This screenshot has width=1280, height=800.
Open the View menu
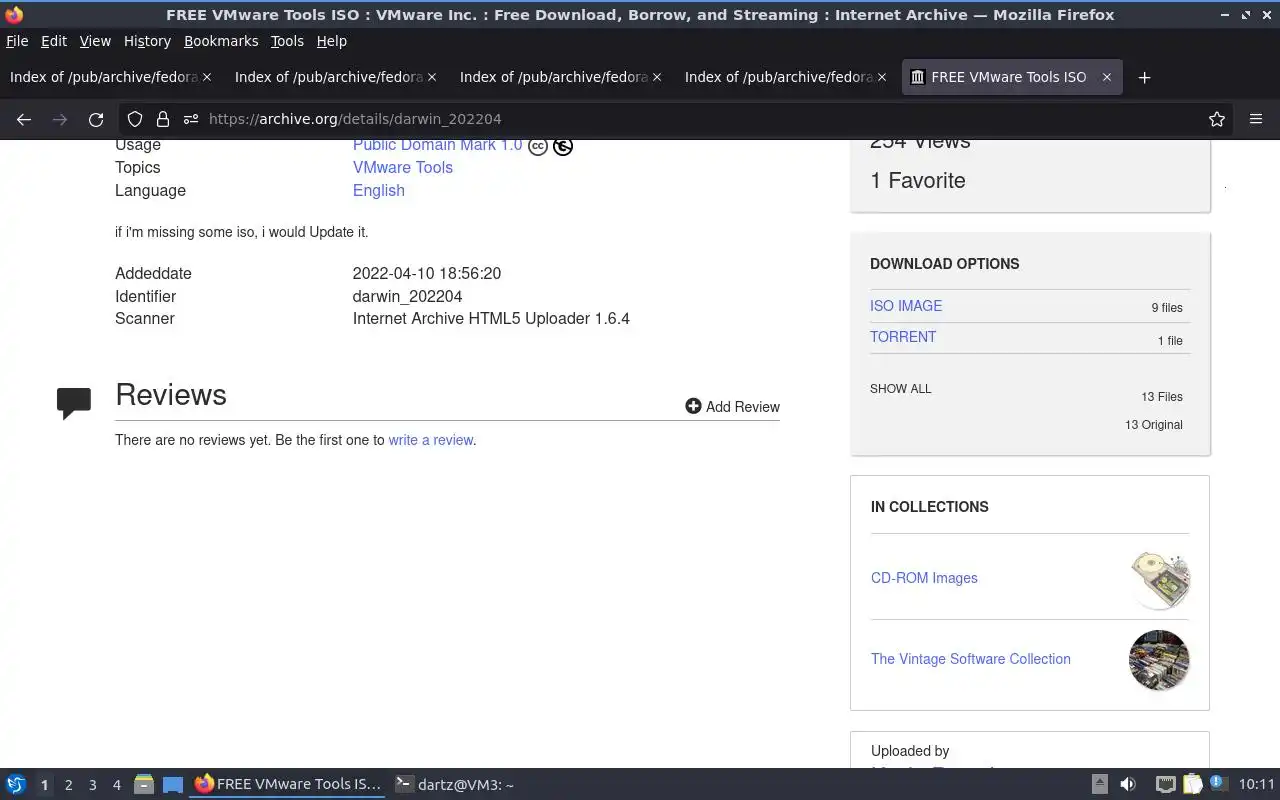pos(95,41)
